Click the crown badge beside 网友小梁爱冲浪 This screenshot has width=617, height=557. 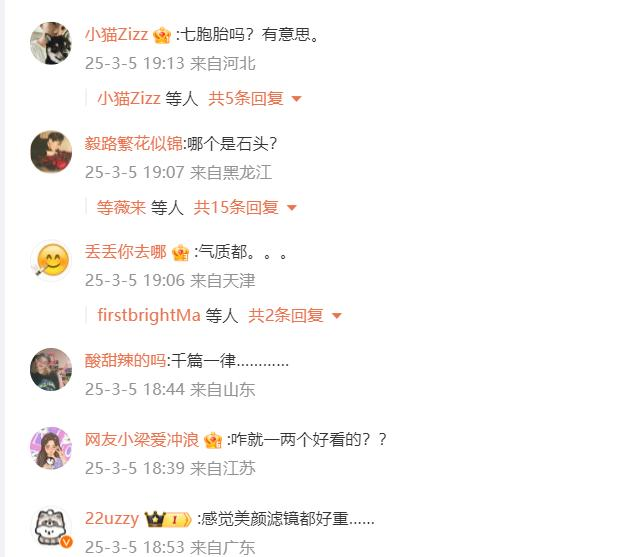click(x=213, y=440)
